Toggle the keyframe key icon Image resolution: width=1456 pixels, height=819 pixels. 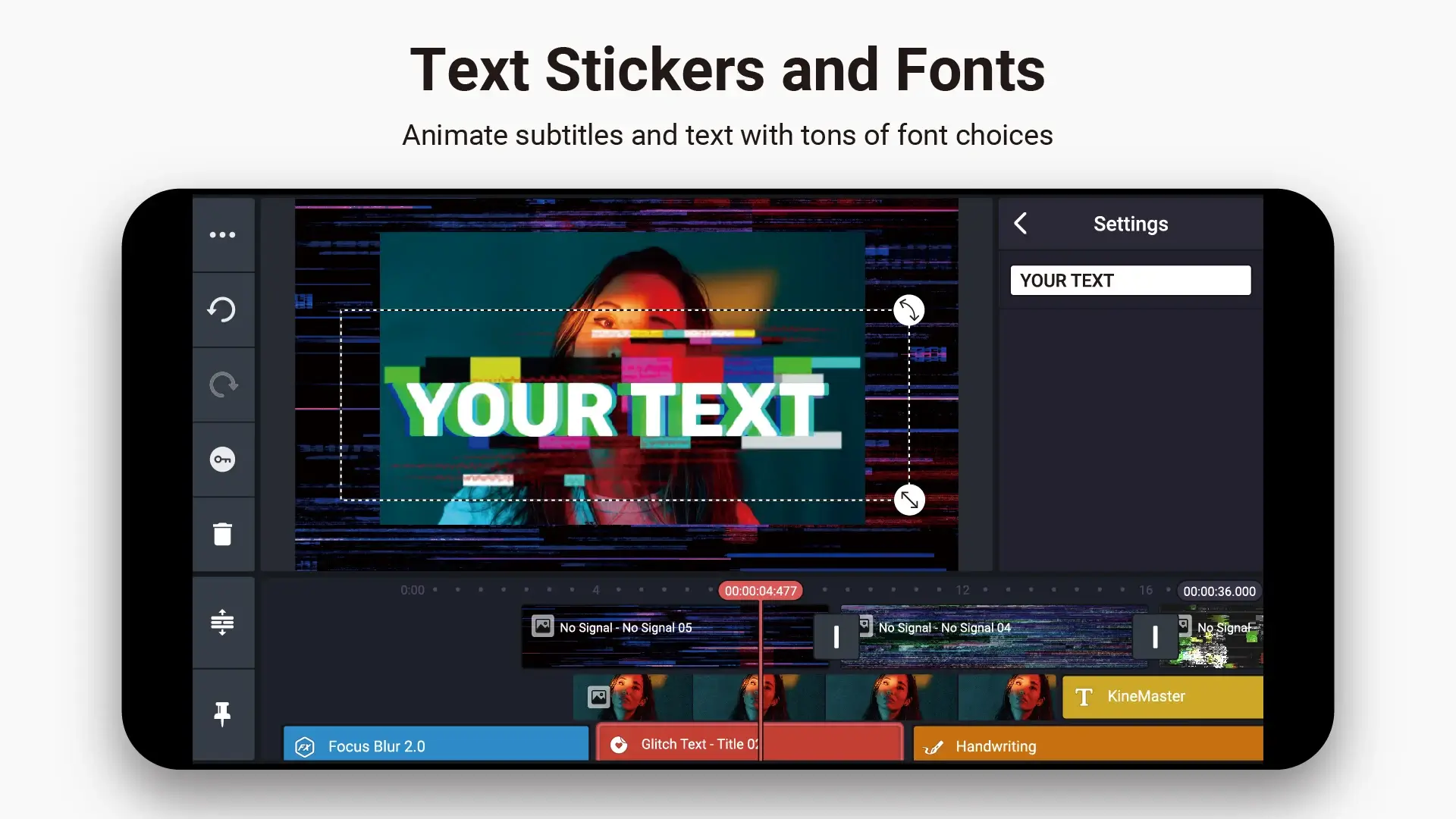click(222, 460)
